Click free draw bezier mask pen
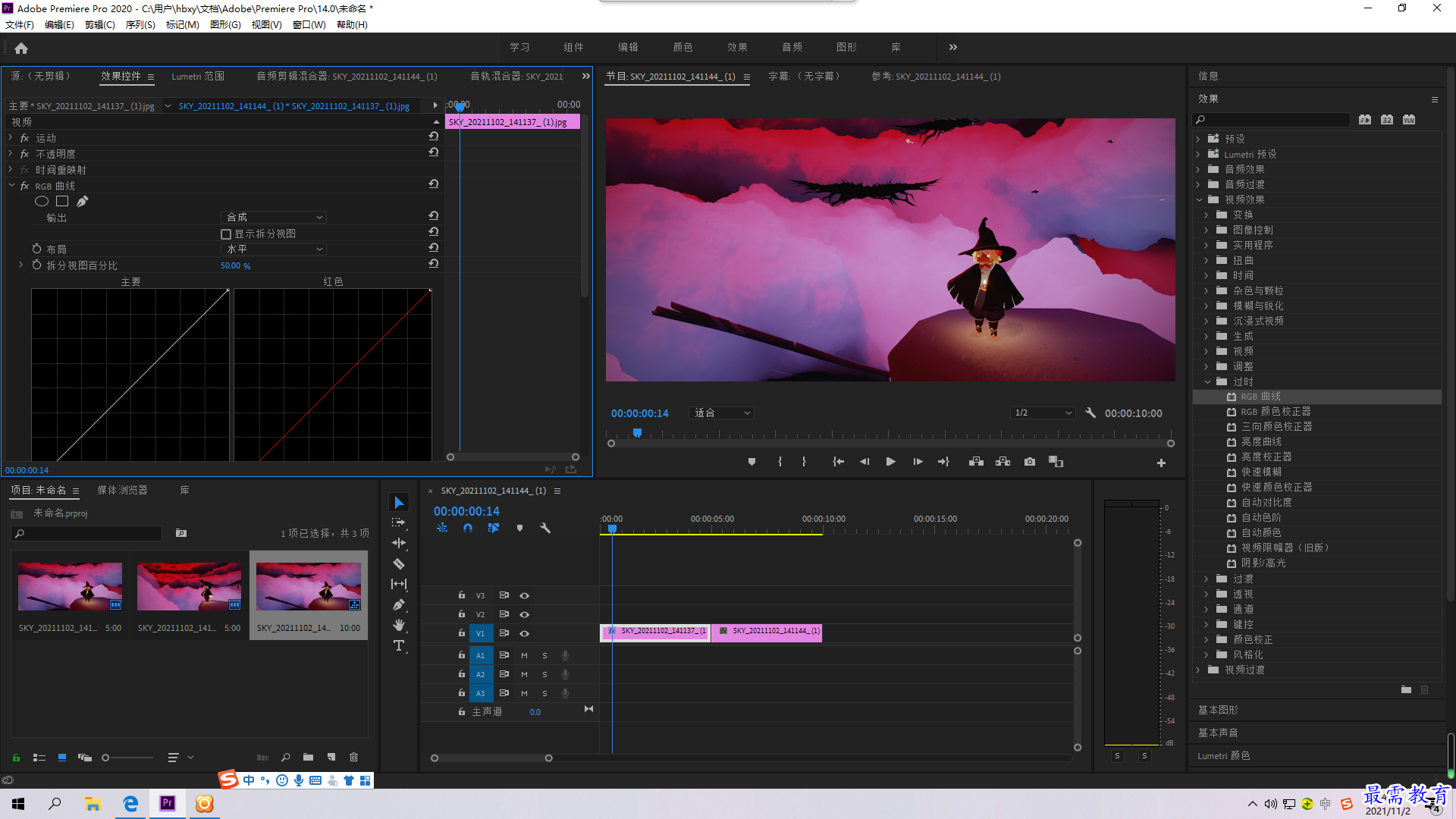The height and width of the screenshot is (819, 1456). coord(82,201)
